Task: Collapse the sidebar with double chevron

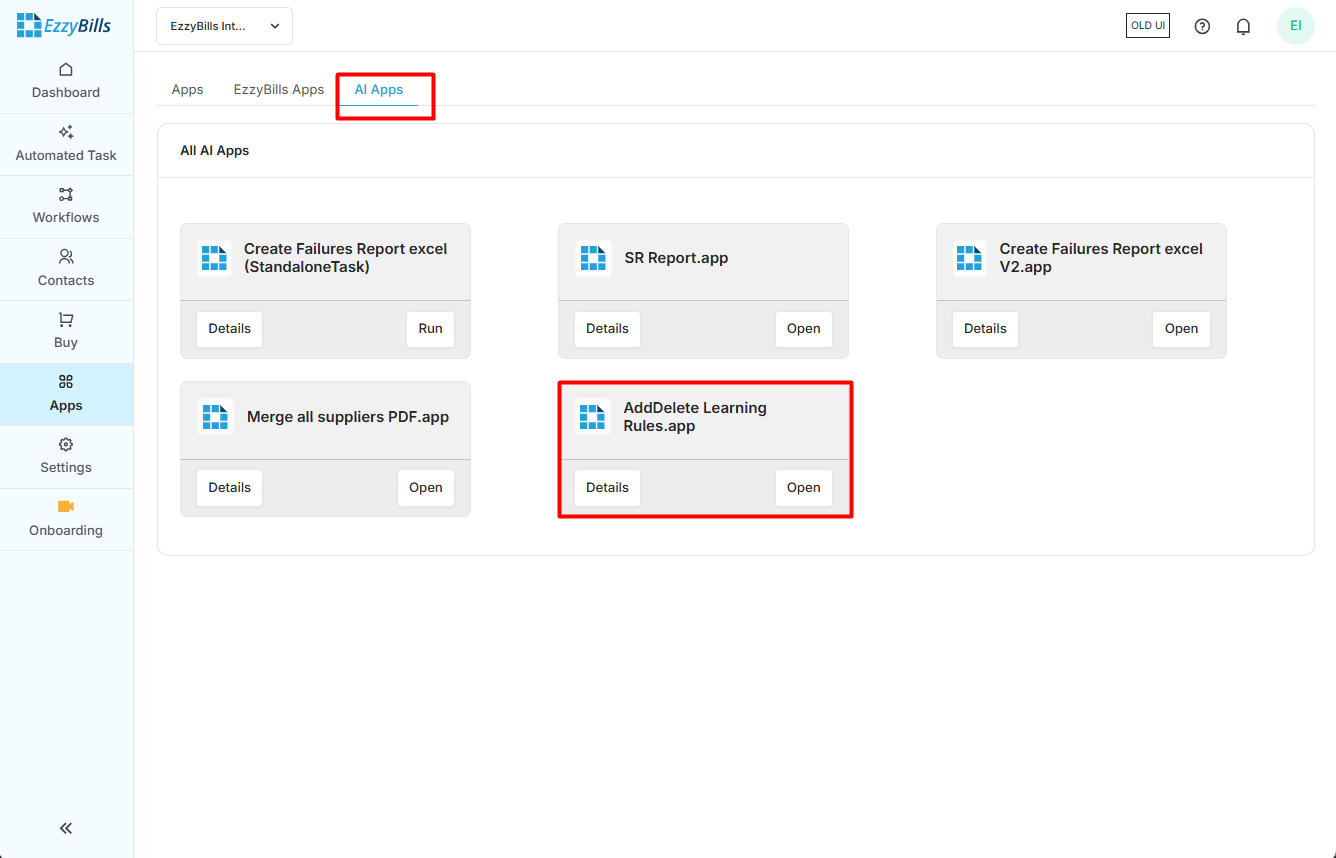Action: click(x=66, y=828)
